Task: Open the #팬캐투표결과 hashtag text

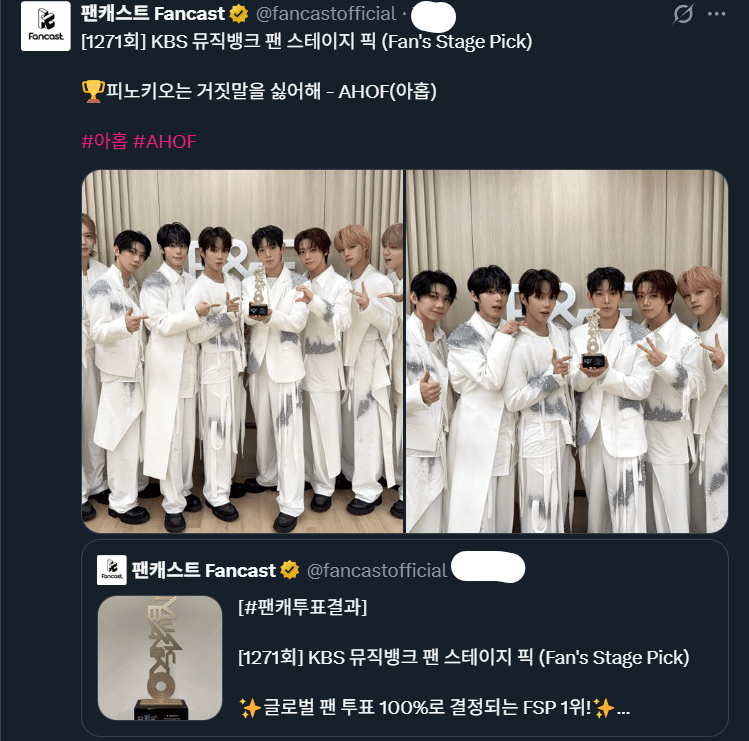Action: click(302, 607)
